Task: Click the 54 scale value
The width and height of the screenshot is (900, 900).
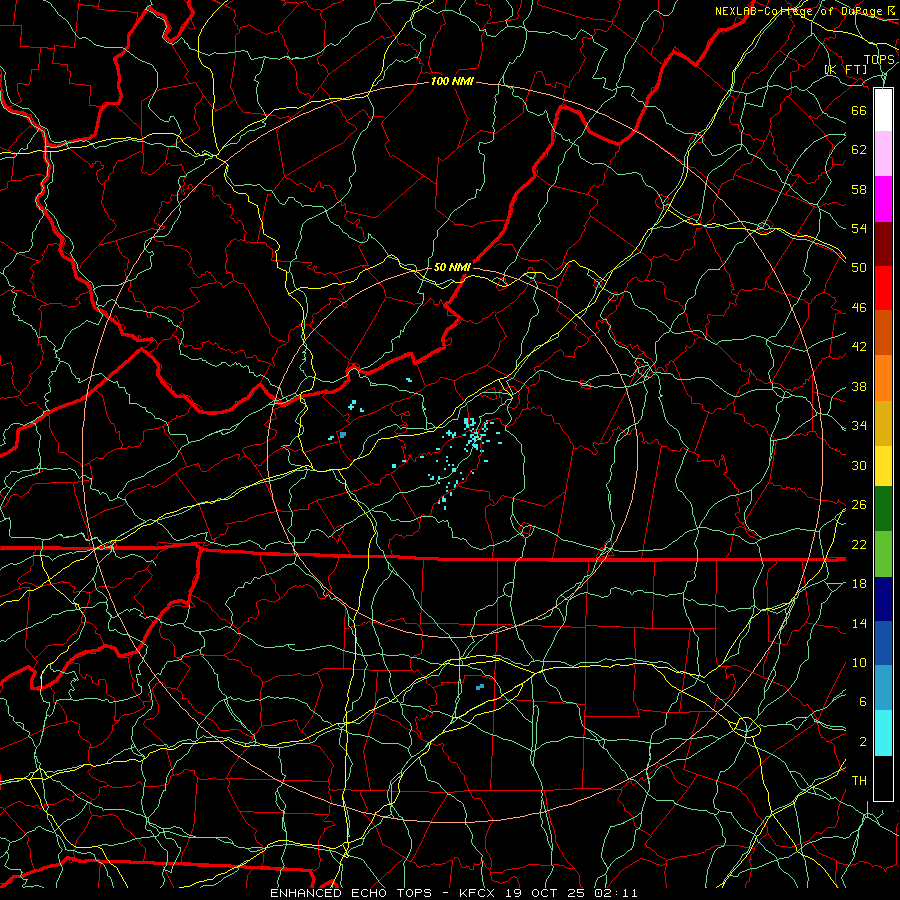Action: click(x=859, y=228)
